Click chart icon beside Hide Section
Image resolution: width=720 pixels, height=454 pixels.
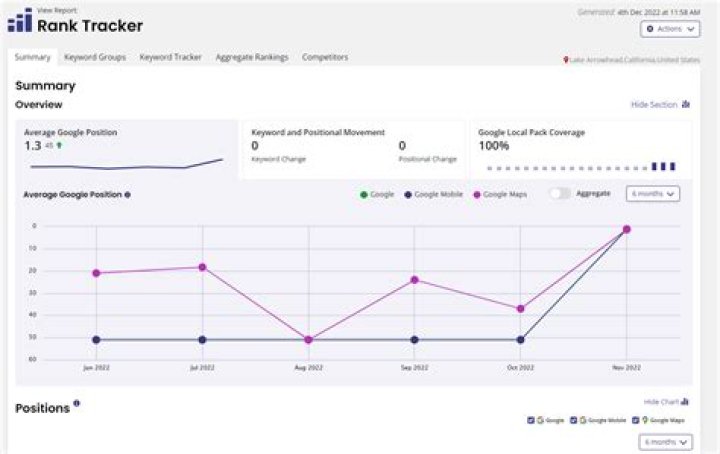coord(686,104)
